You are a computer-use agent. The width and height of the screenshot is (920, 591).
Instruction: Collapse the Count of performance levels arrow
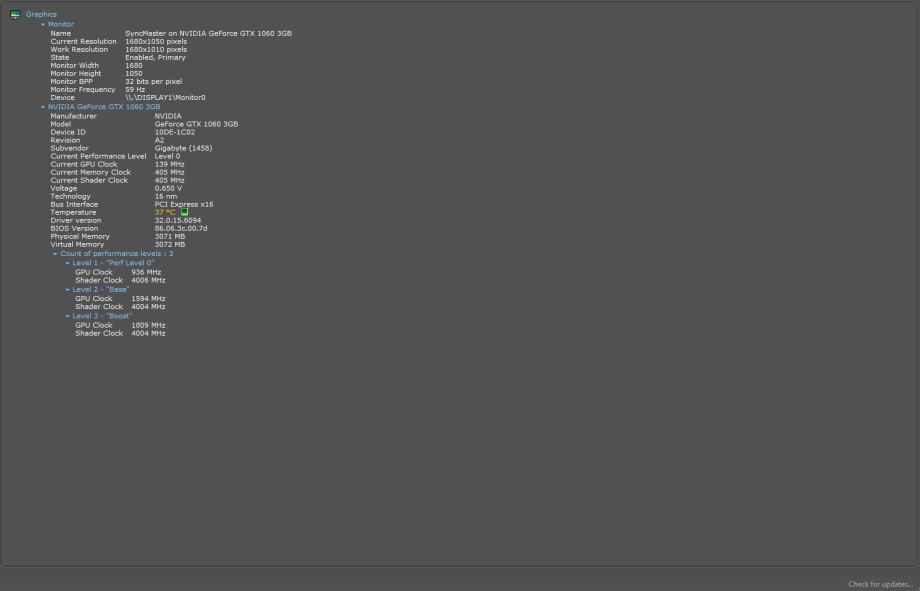click(56, 254)
